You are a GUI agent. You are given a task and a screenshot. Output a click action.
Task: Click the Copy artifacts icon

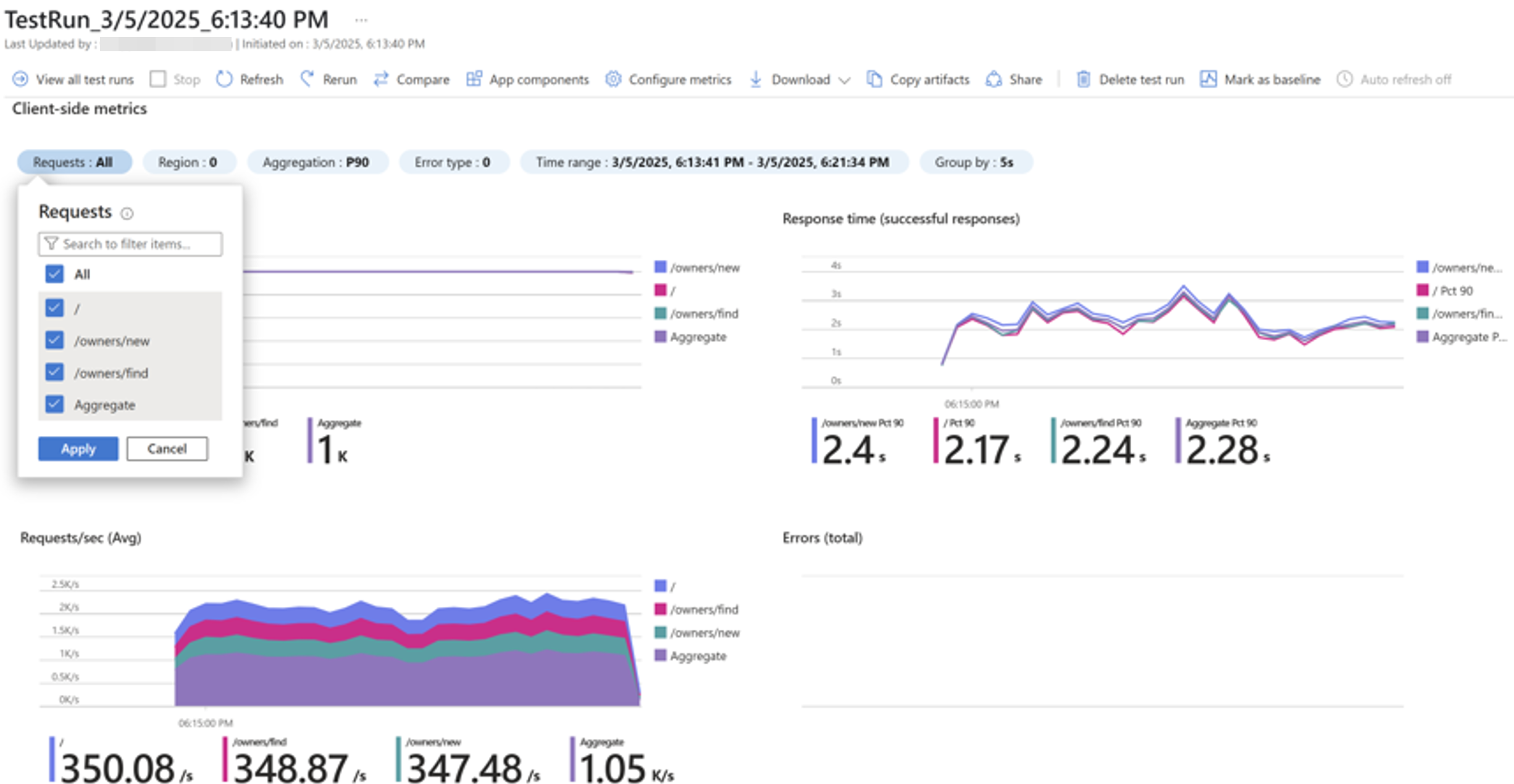[874, 79]
